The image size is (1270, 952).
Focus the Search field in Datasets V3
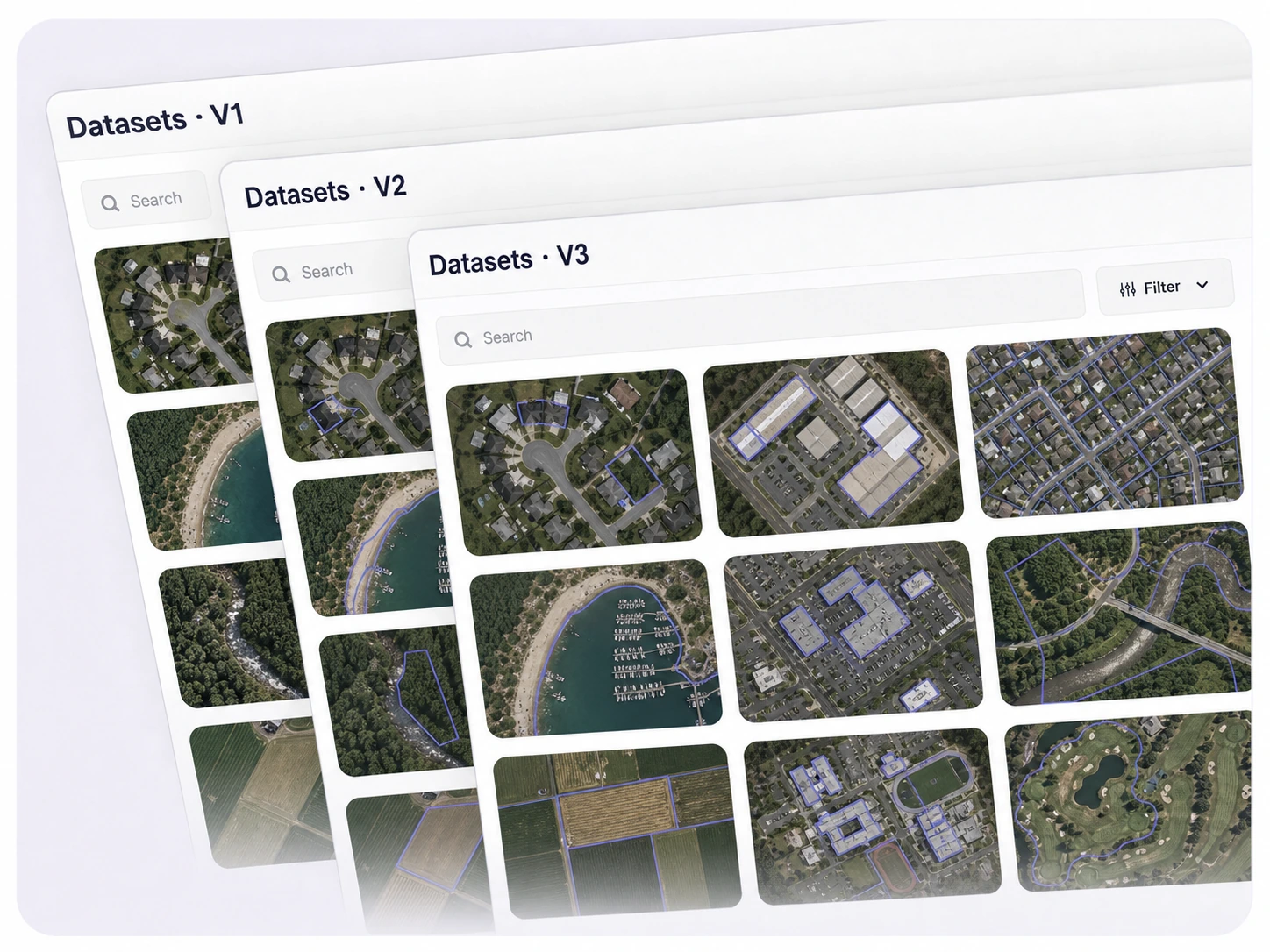(761, 317)
